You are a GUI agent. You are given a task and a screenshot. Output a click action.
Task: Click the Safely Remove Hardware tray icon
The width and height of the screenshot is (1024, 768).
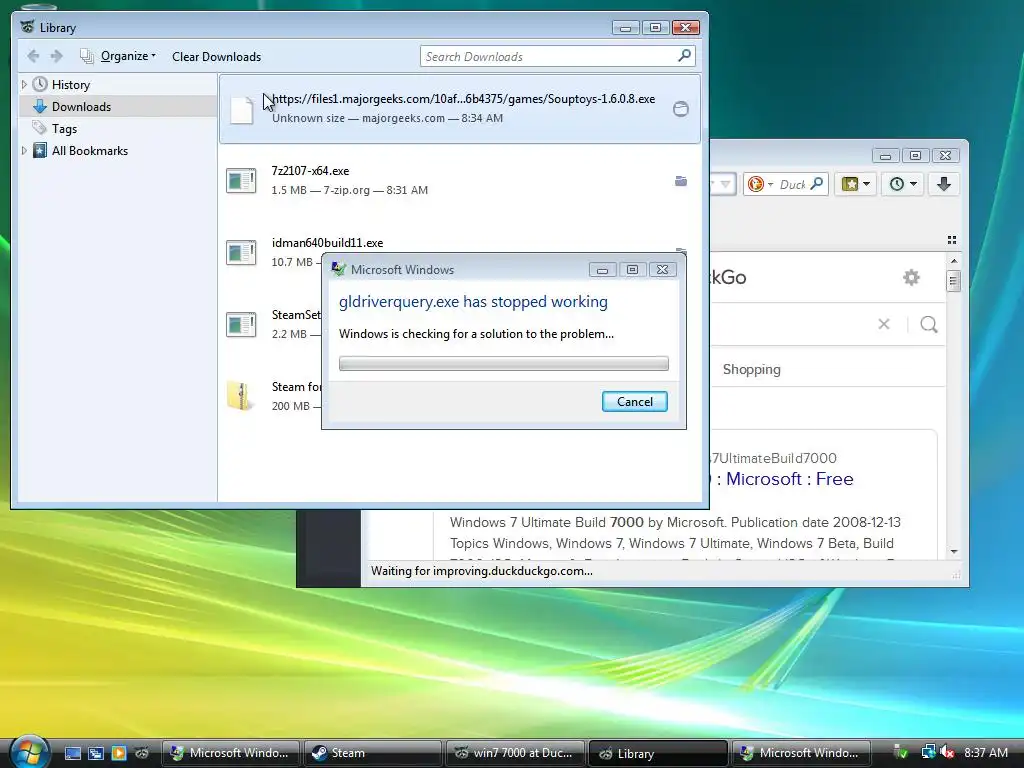point(901,753)
